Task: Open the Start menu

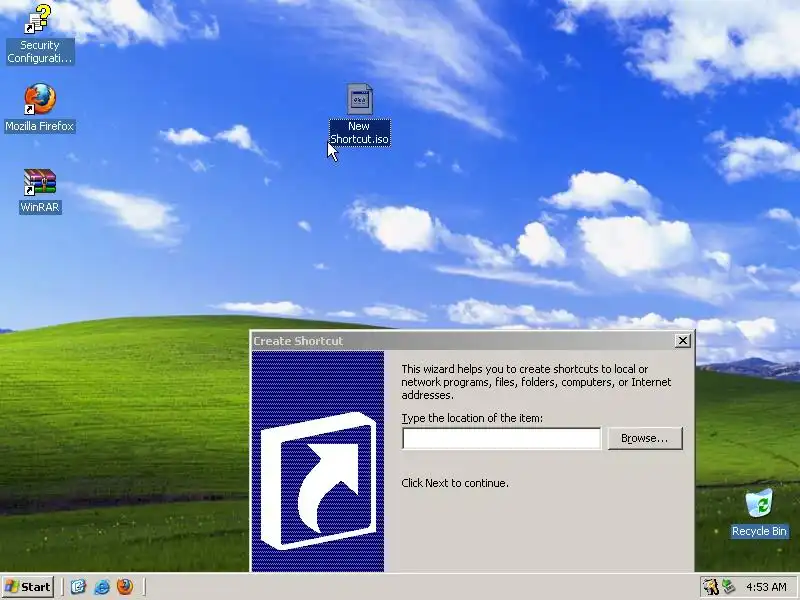Action: pos(29,587)
